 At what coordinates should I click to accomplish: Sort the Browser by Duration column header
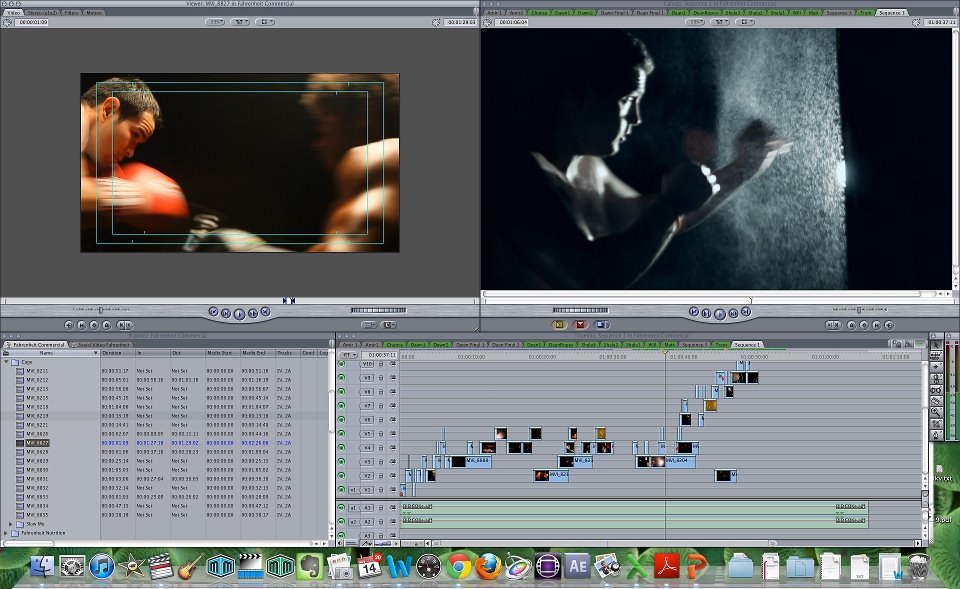tap(112, 353)
